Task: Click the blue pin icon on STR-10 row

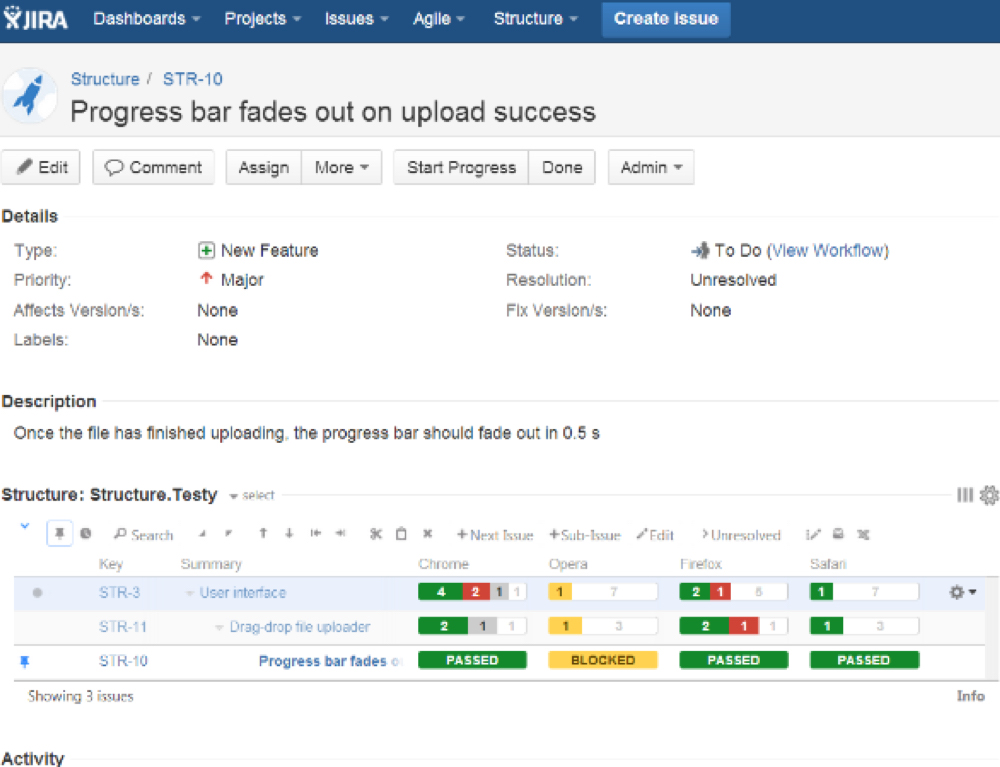Action: pos(25,662)
